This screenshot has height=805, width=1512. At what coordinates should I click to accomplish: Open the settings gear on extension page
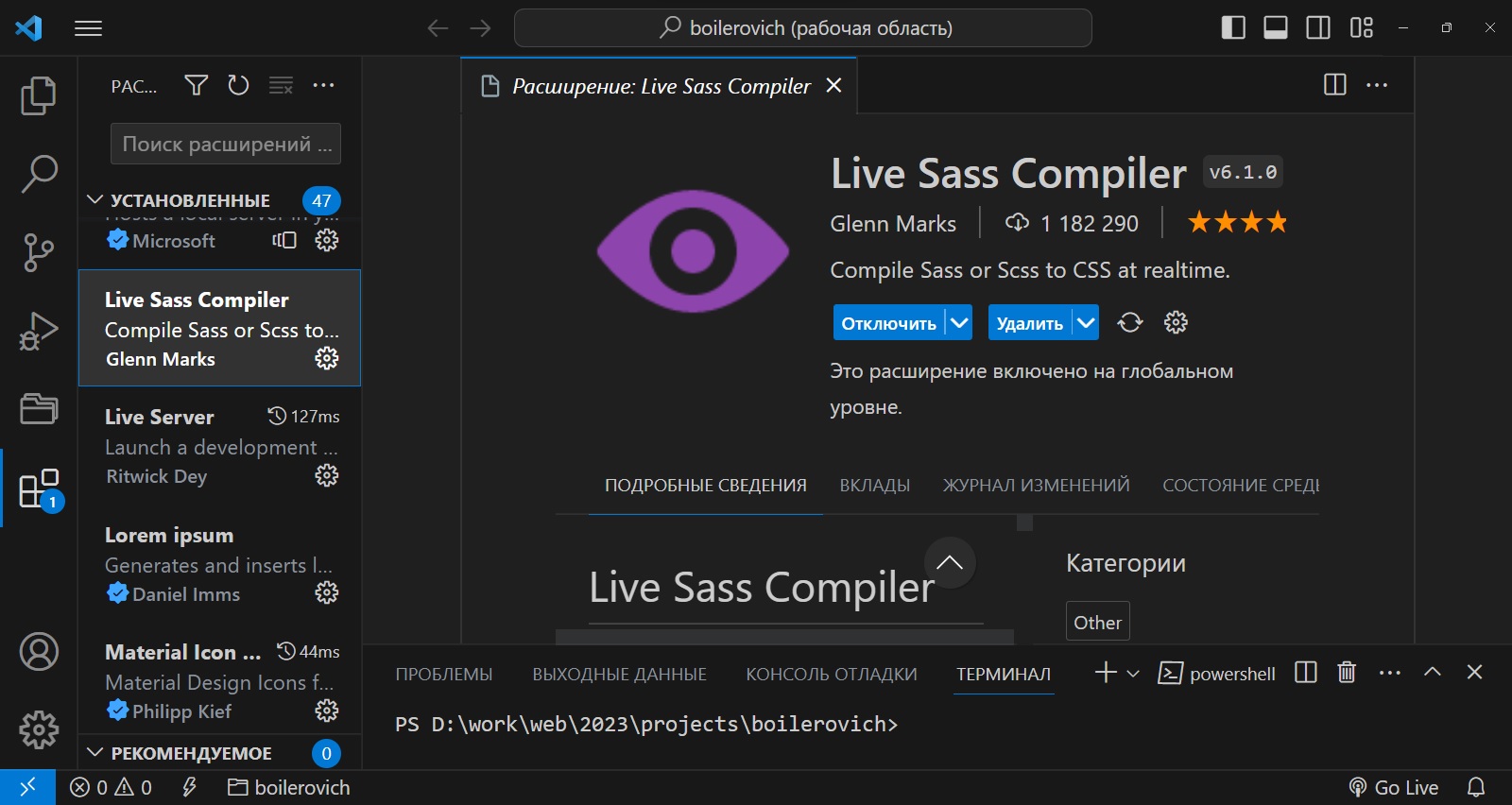[x=1176, y=322]
